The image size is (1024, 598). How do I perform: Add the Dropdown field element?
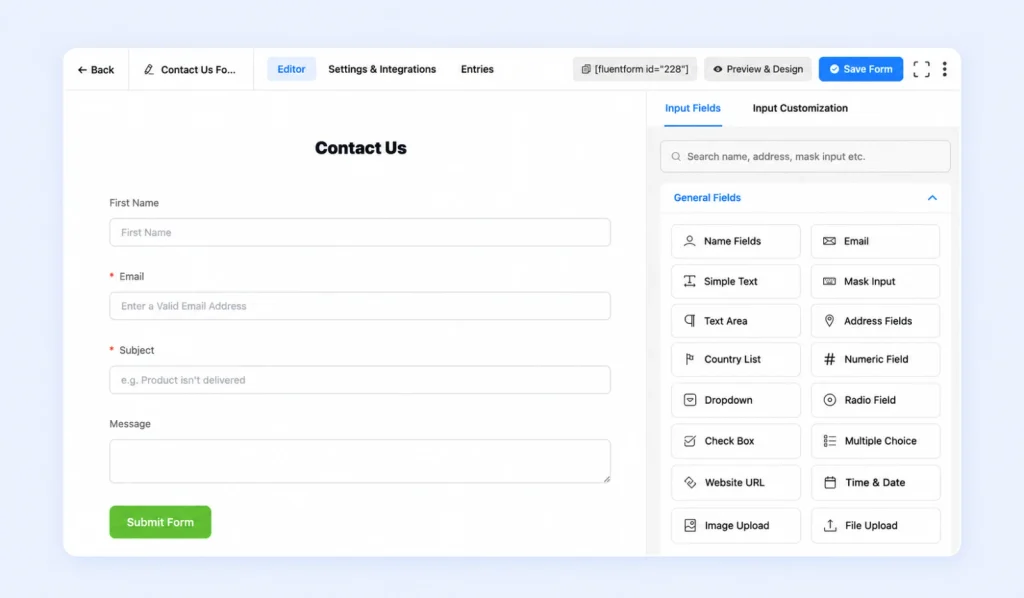735,400
